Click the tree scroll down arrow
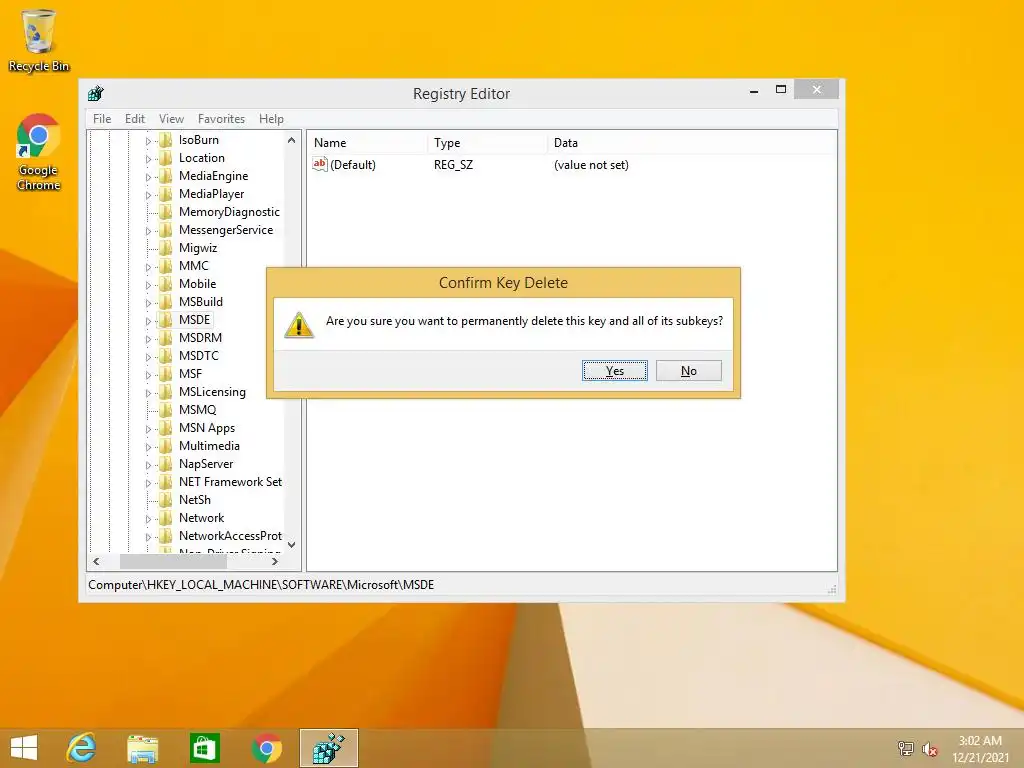The height and width of the screenshot is (768, 1024). click(291, 545)
